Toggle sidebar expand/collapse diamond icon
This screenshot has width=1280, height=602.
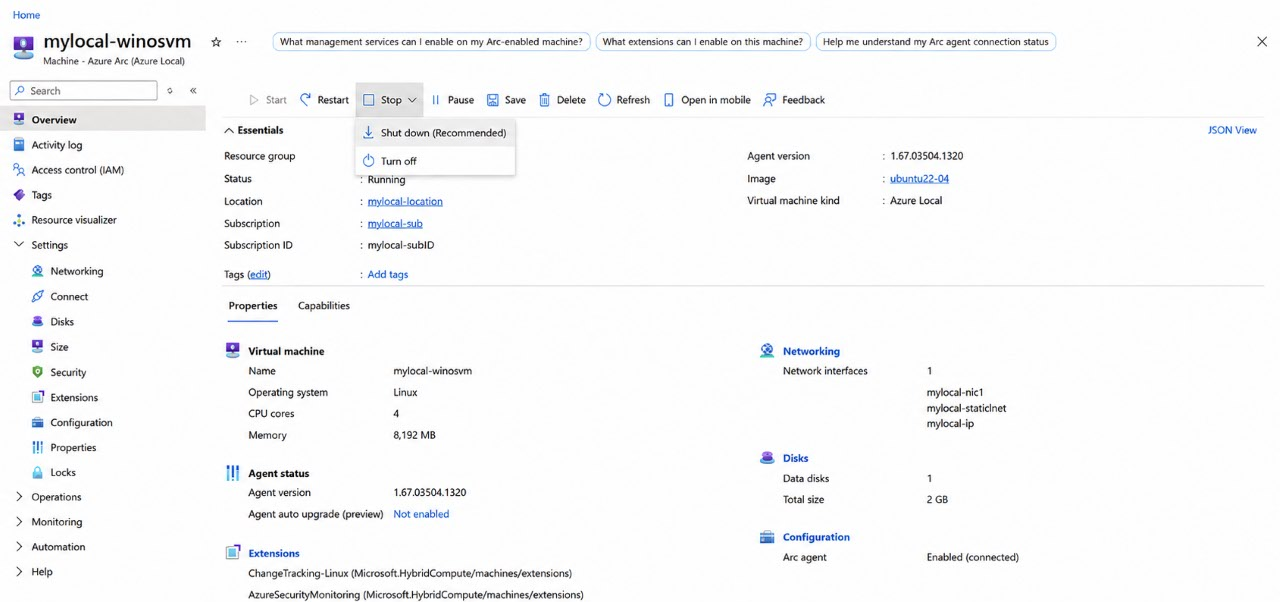[170, 91]
